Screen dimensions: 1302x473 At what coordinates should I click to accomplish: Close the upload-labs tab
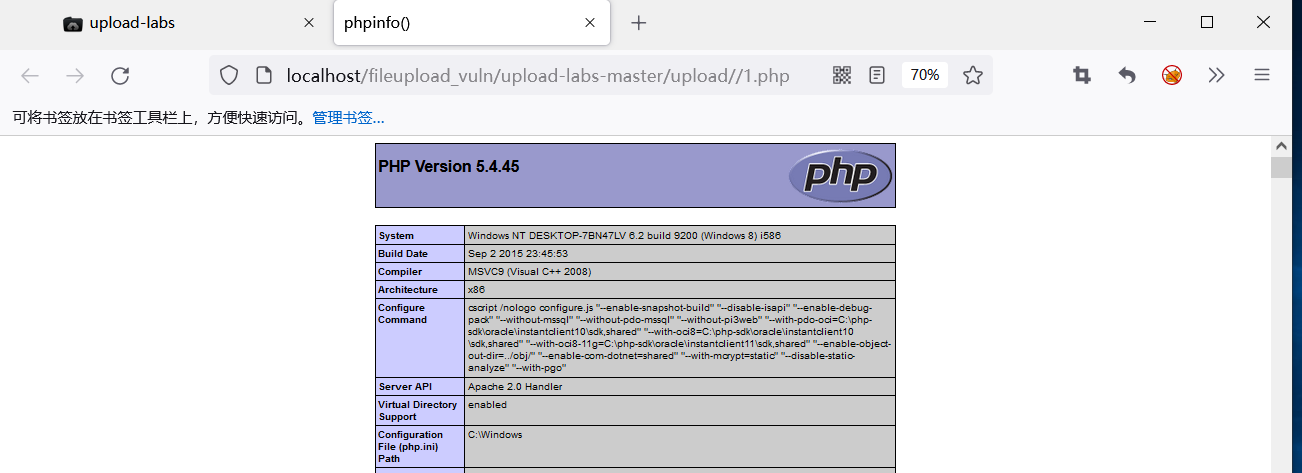point(310,23)
